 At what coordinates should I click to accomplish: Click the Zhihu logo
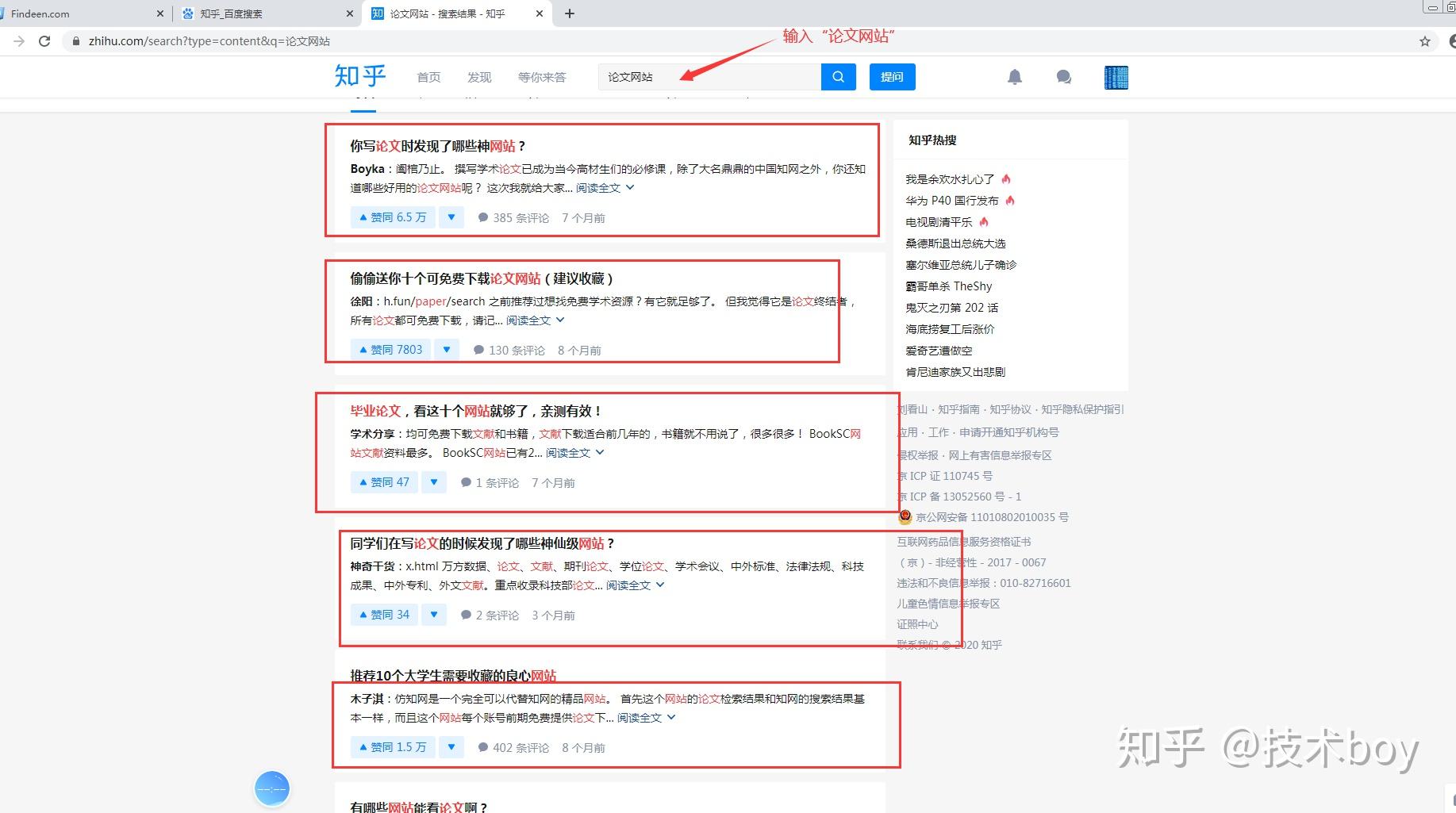pos(360,76)
